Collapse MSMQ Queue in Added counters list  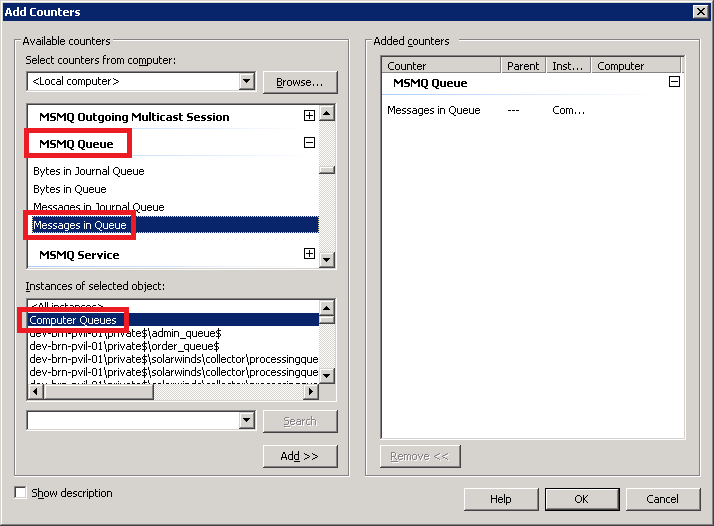coord(674,82)
